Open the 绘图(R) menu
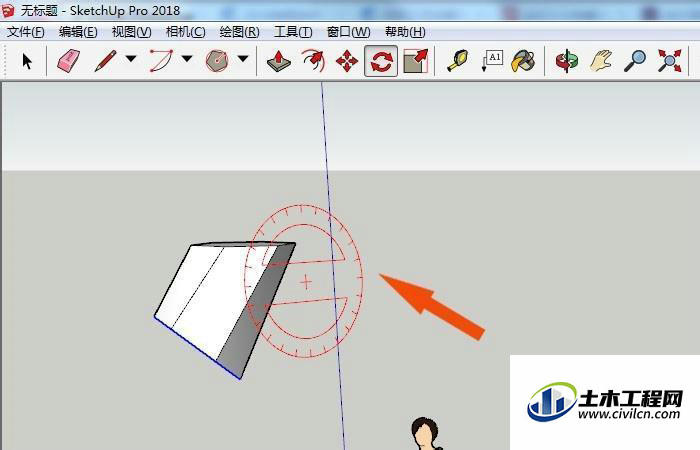 pyautogui.click(x=239, y=32)
